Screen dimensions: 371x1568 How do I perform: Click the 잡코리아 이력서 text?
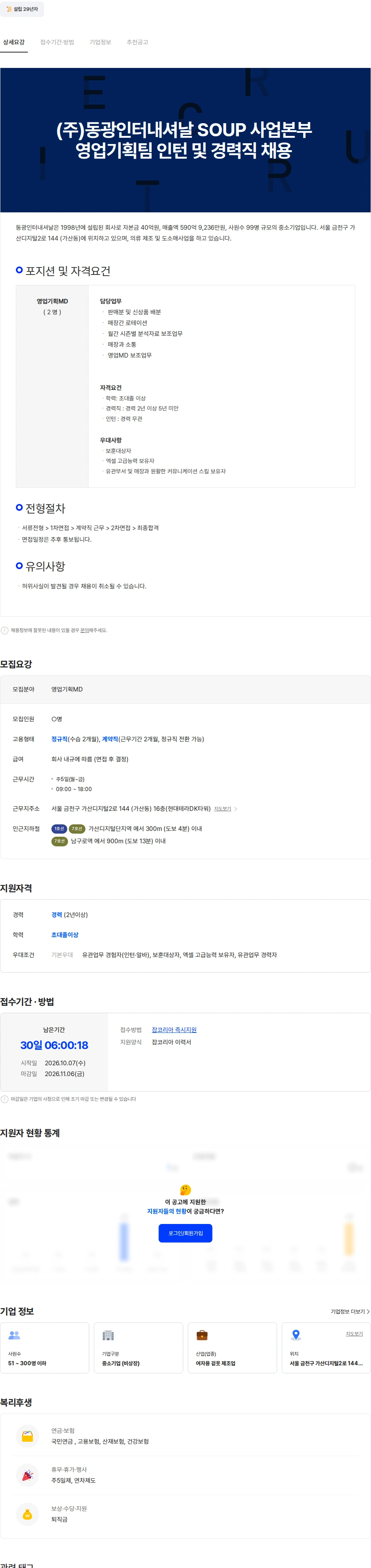pos(171,1042)
